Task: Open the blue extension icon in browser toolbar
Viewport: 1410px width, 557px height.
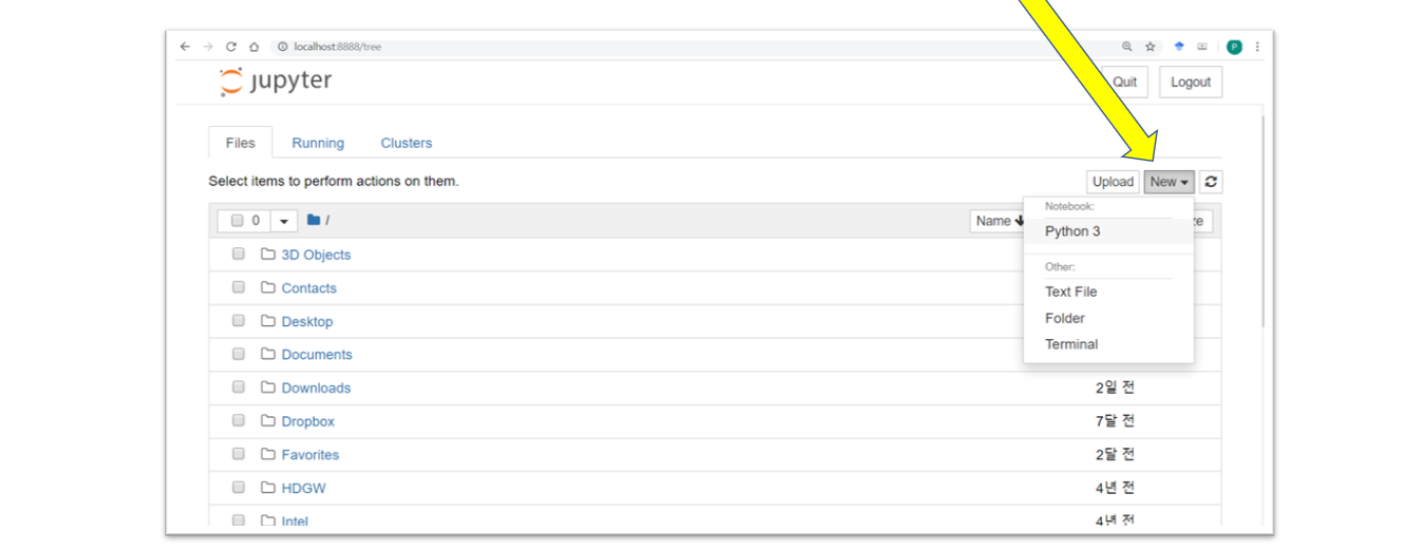Action: coord(1179,46)
